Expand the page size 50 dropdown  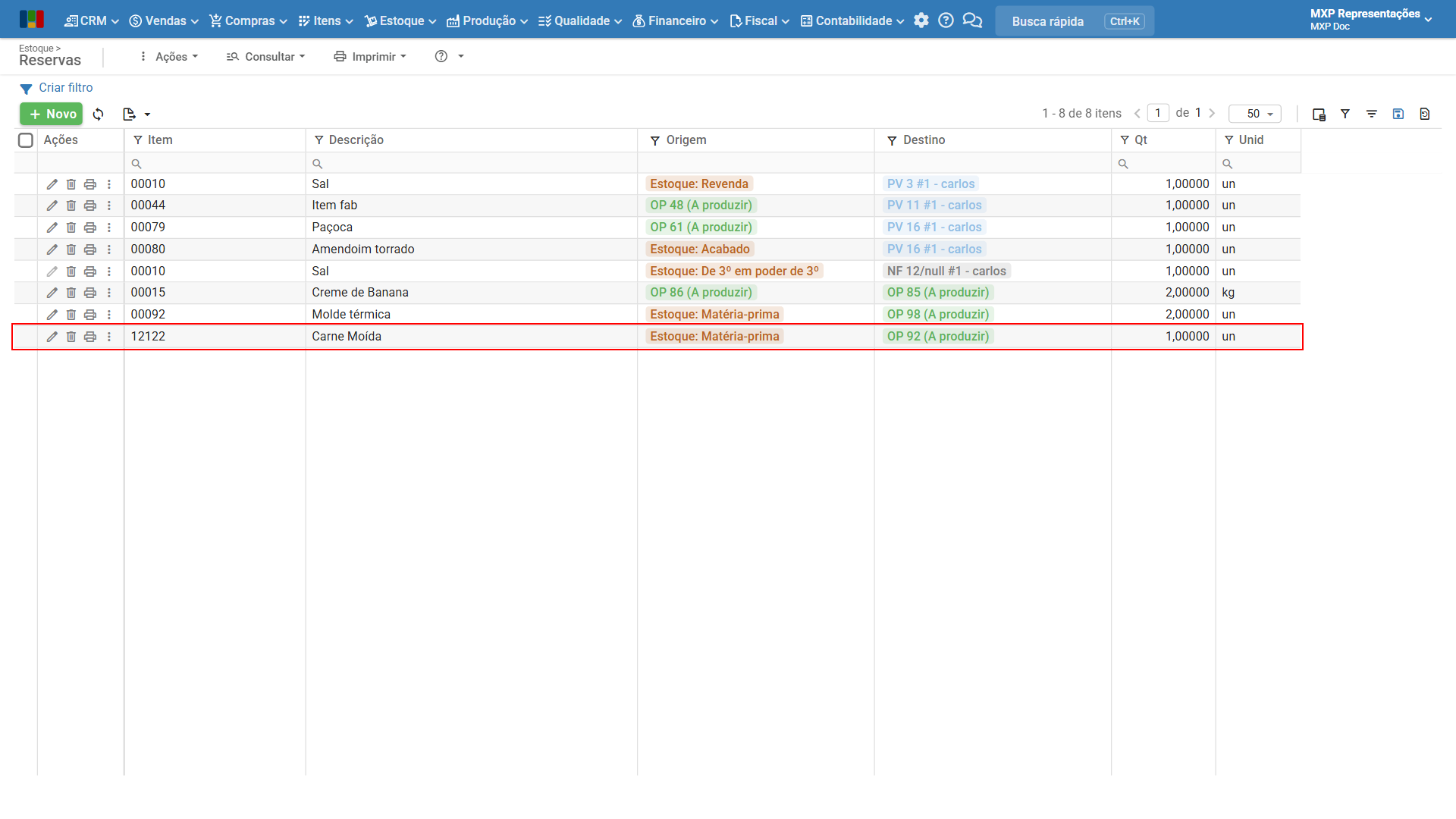pos(1255,114)
